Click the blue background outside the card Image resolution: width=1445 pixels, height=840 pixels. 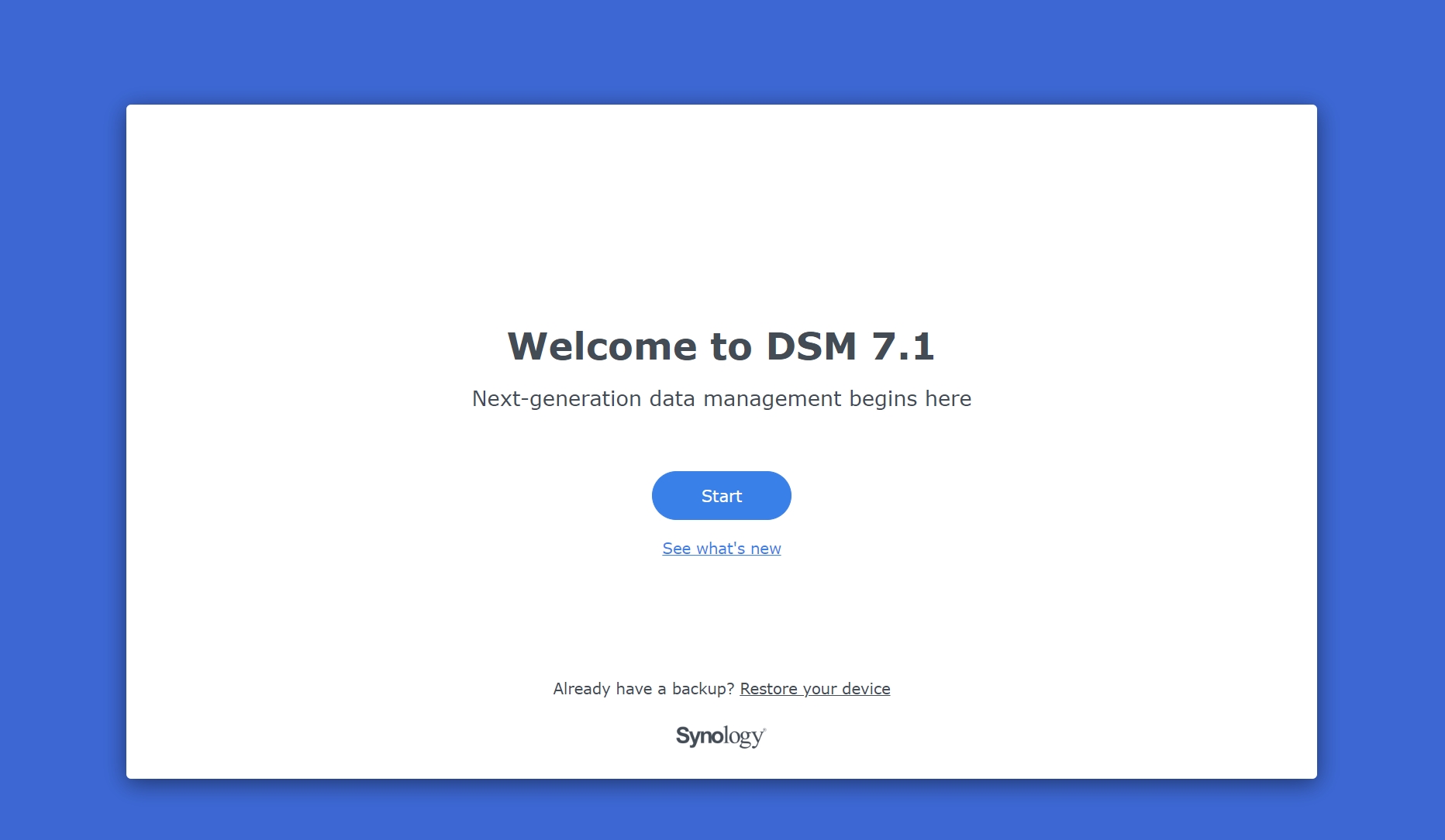62,418
